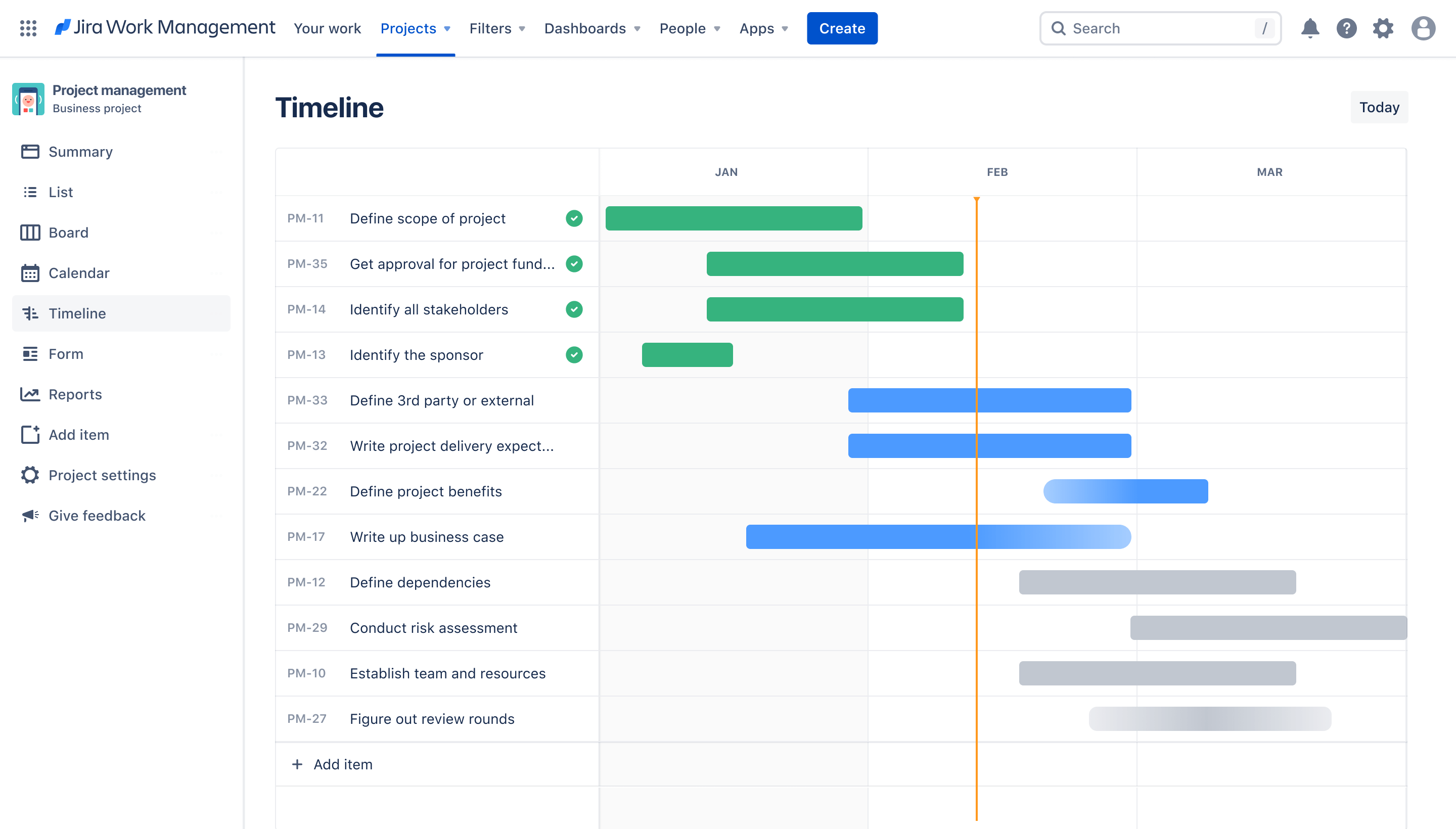
Task: Expand the Filters dropdown menu
Action: pos(497,27)
